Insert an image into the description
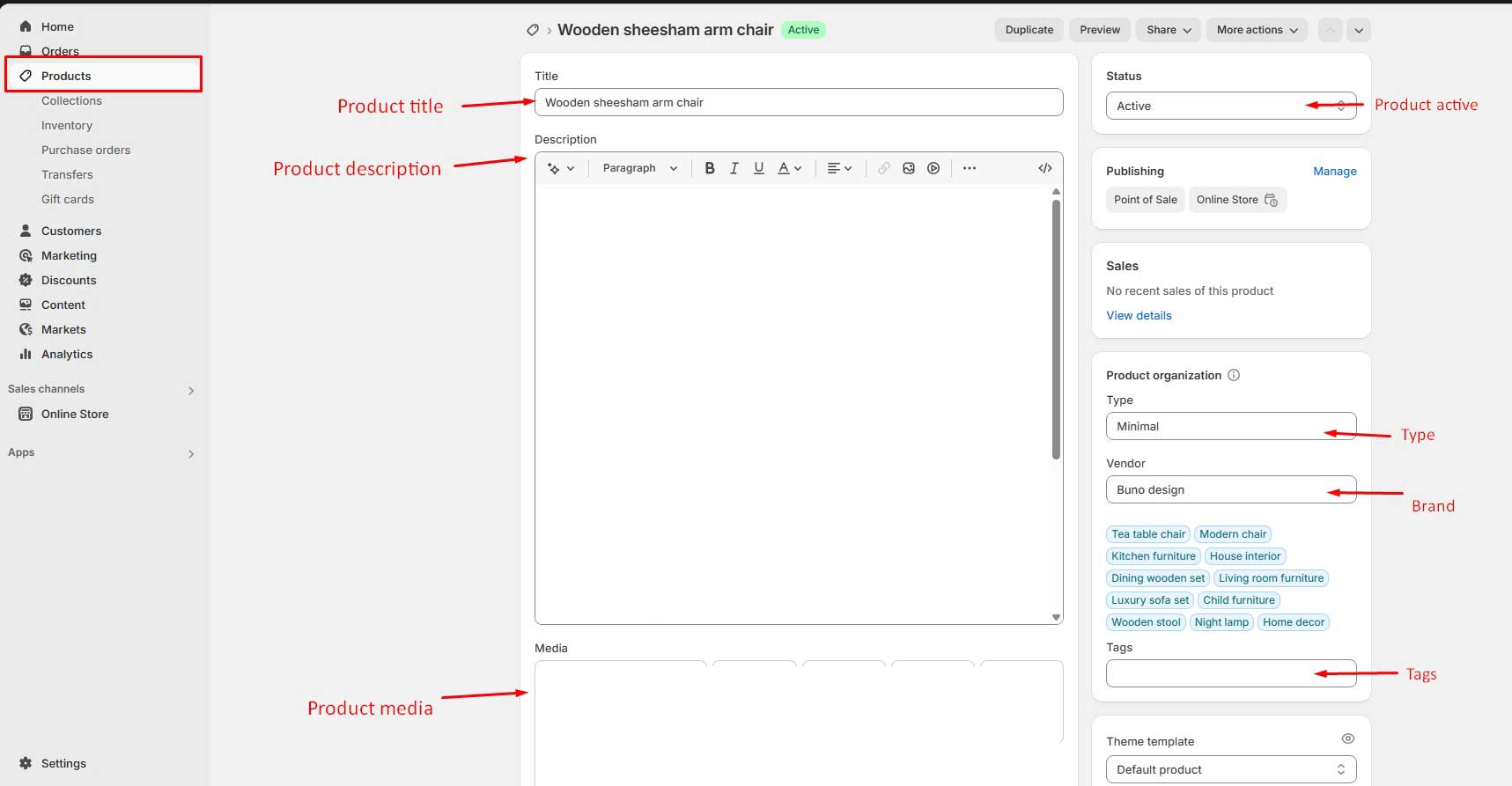This screenshot has height=786, width=1512. [908, 168]
